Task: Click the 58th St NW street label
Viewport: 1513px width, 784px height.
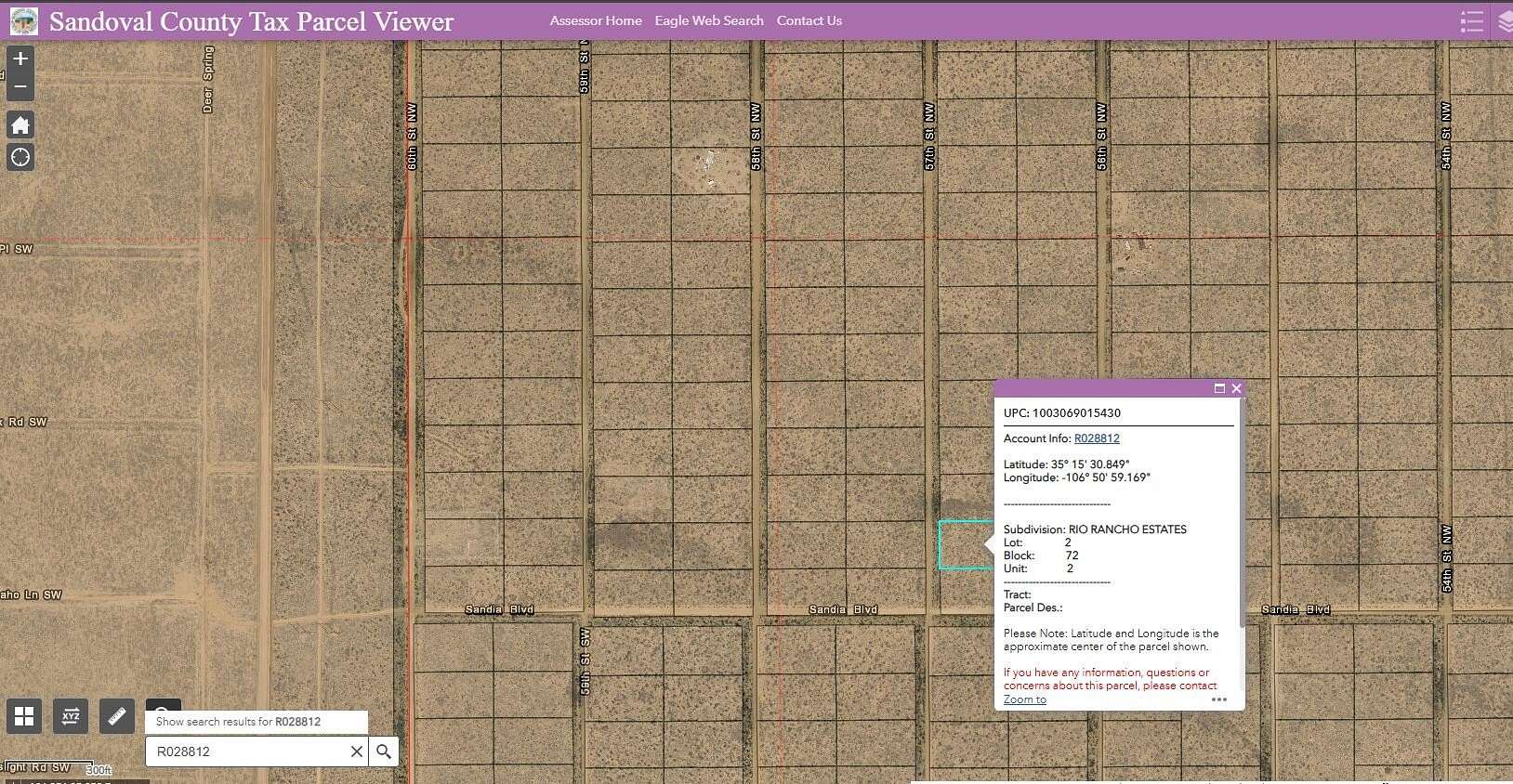Action: point(756,137)
